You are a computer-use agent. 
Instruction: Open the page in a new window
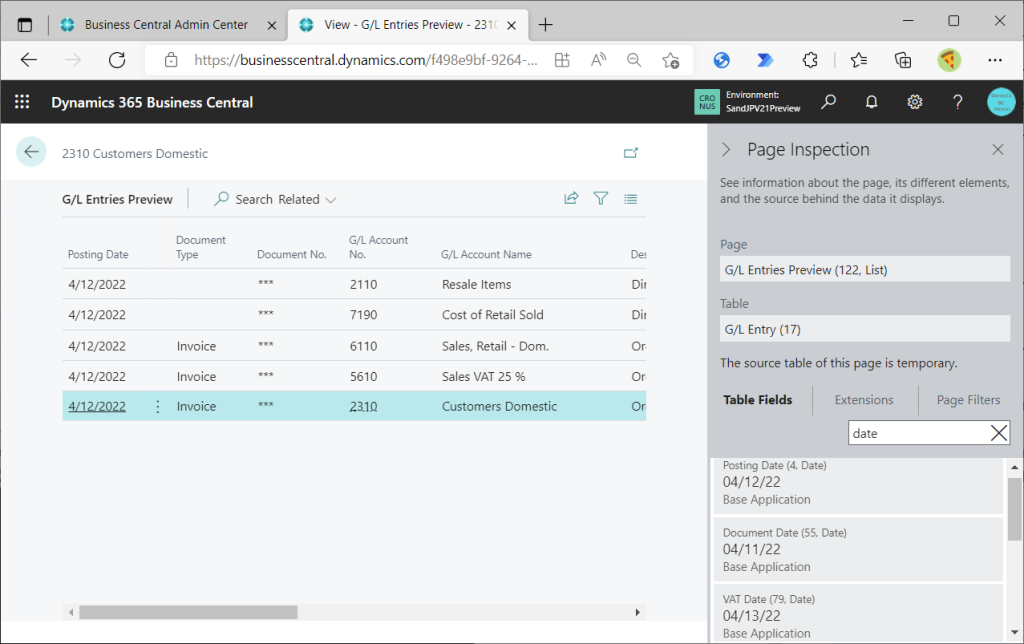[630, 153]
